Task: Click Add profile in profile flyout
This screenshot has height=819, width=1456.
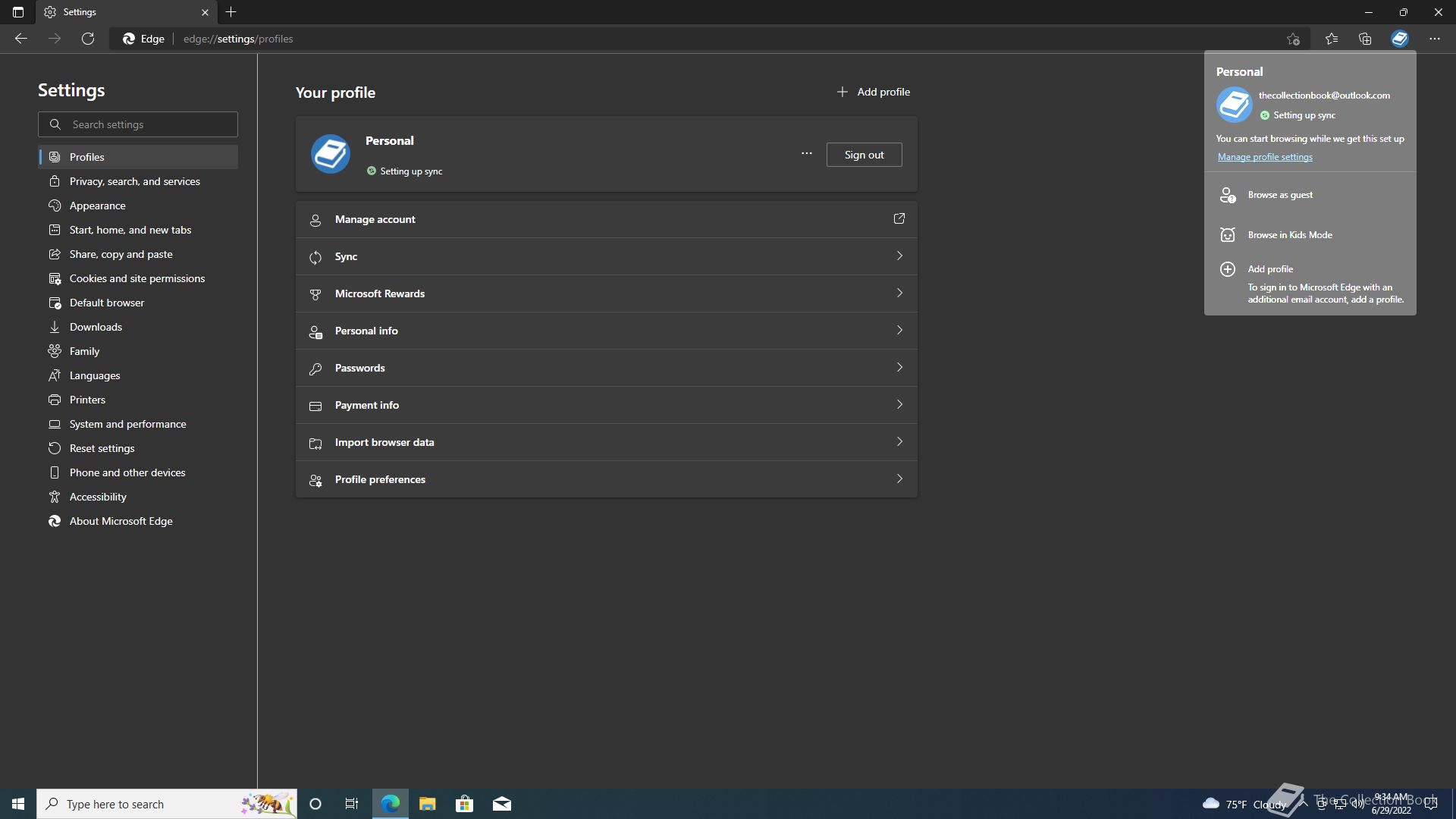Action: click(x=1310, y=283)
